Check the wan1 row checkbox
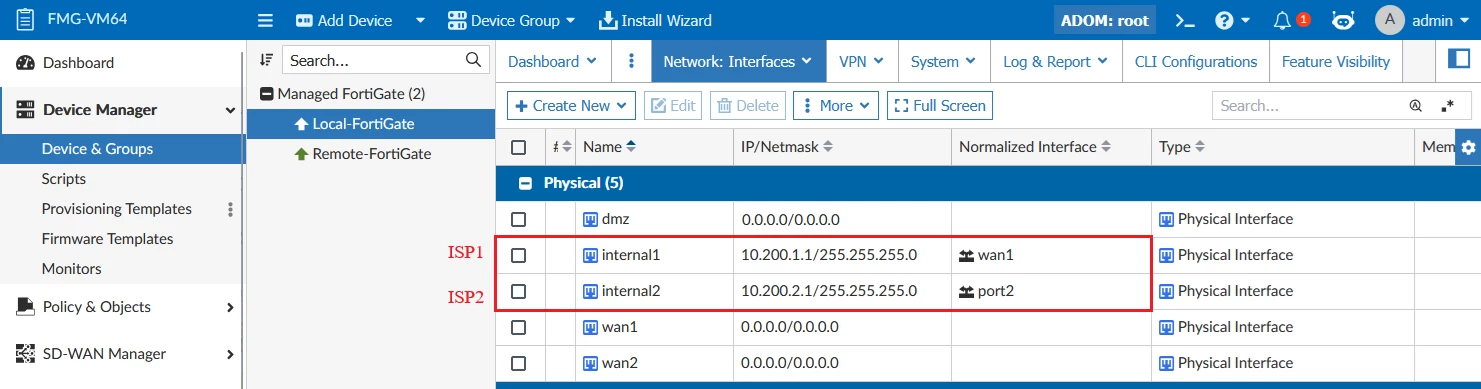 point(518,327)
